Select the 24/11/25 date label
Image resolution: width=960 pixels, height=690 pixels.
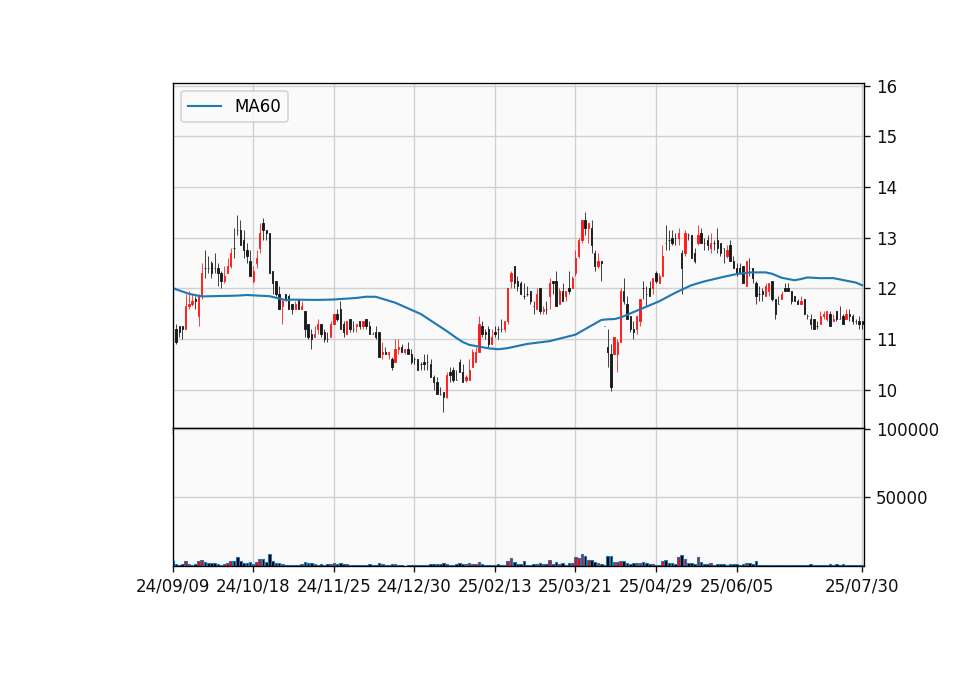coord(334,586)
